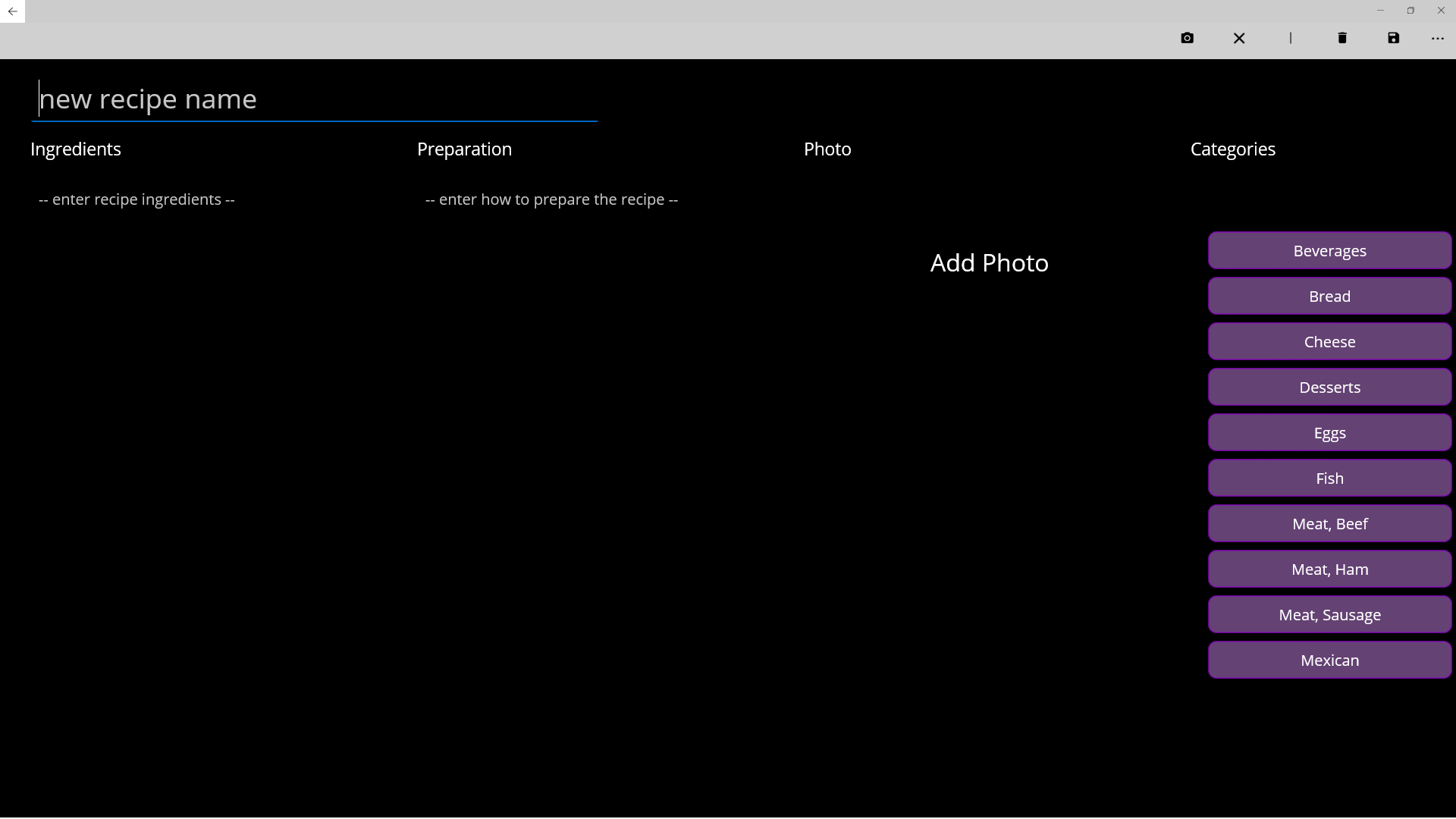Select the Desserts category

tap(1329, 388)
